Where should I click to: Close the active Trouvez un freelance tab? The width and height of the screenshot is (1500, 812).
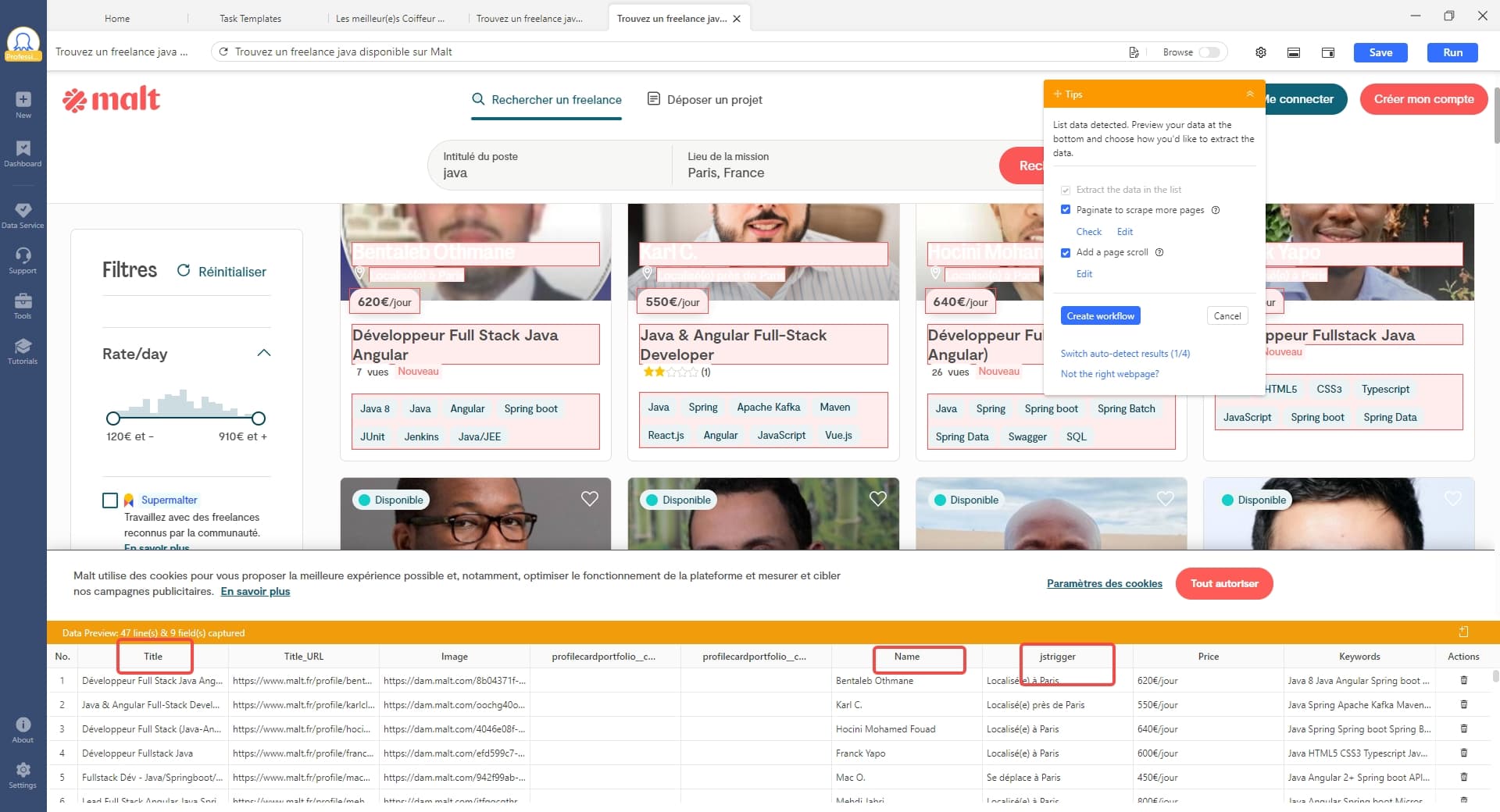tap(736, 19)
